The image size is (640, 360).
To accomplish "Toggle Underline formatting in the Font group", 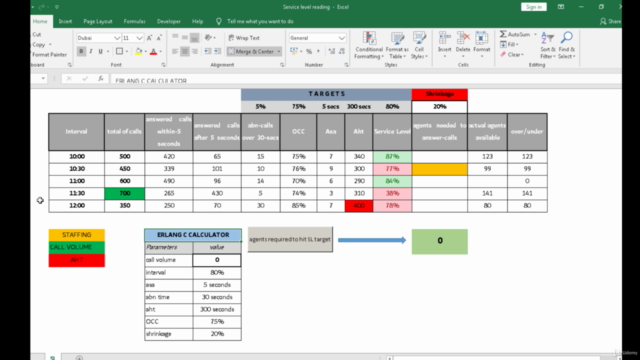I will [100, 51].
